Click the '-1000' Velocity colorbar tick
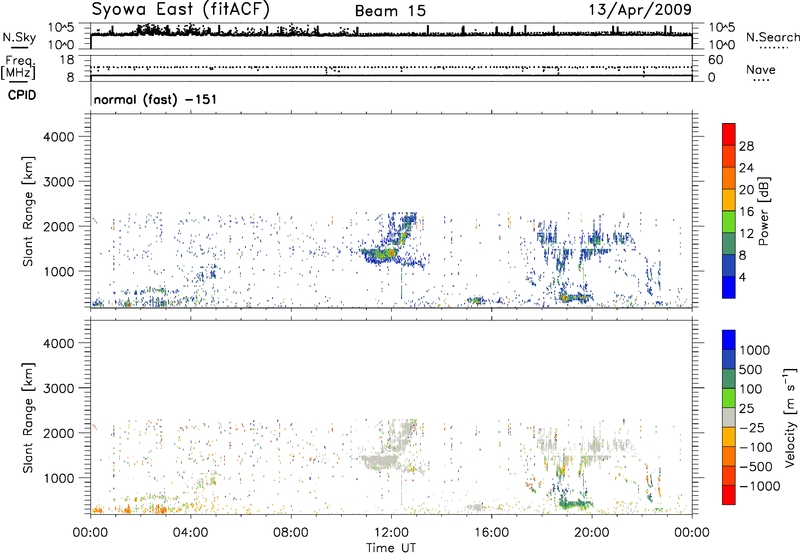 point(759,486)
